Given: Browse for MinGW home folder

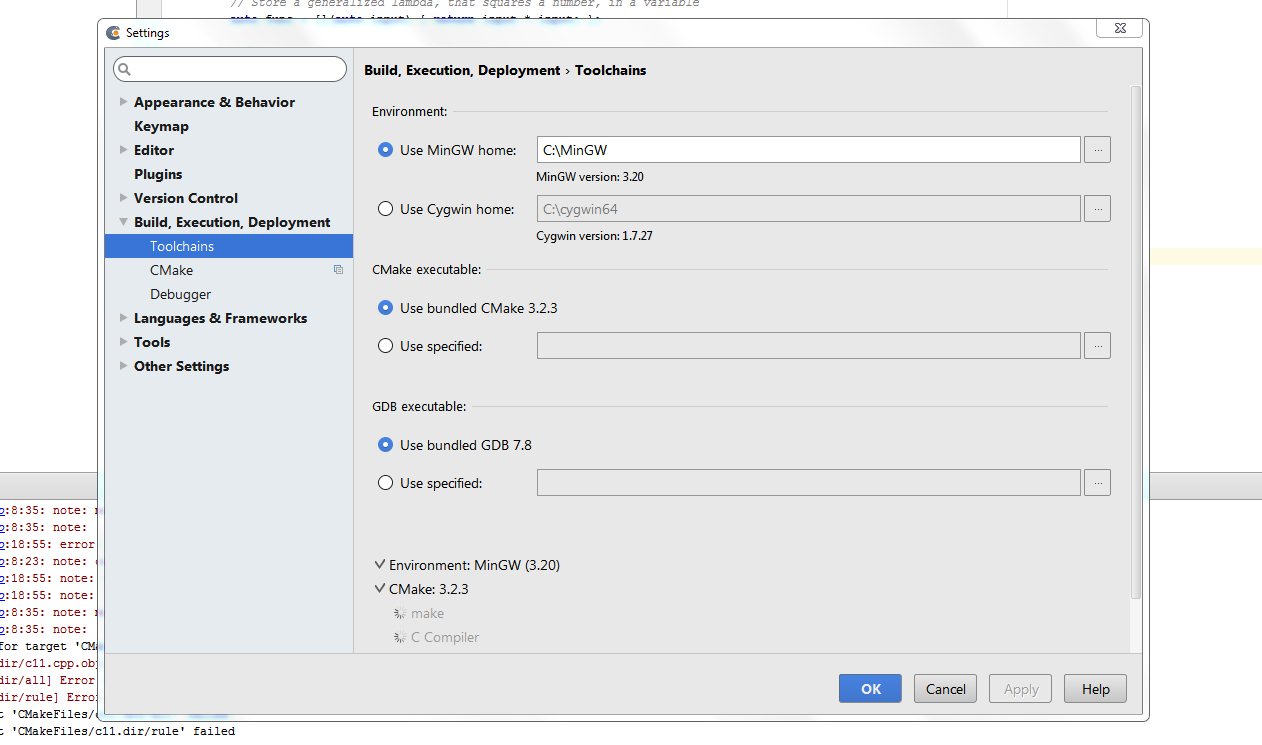Looking at the screenshot, I should click(x=1097, y=150).
